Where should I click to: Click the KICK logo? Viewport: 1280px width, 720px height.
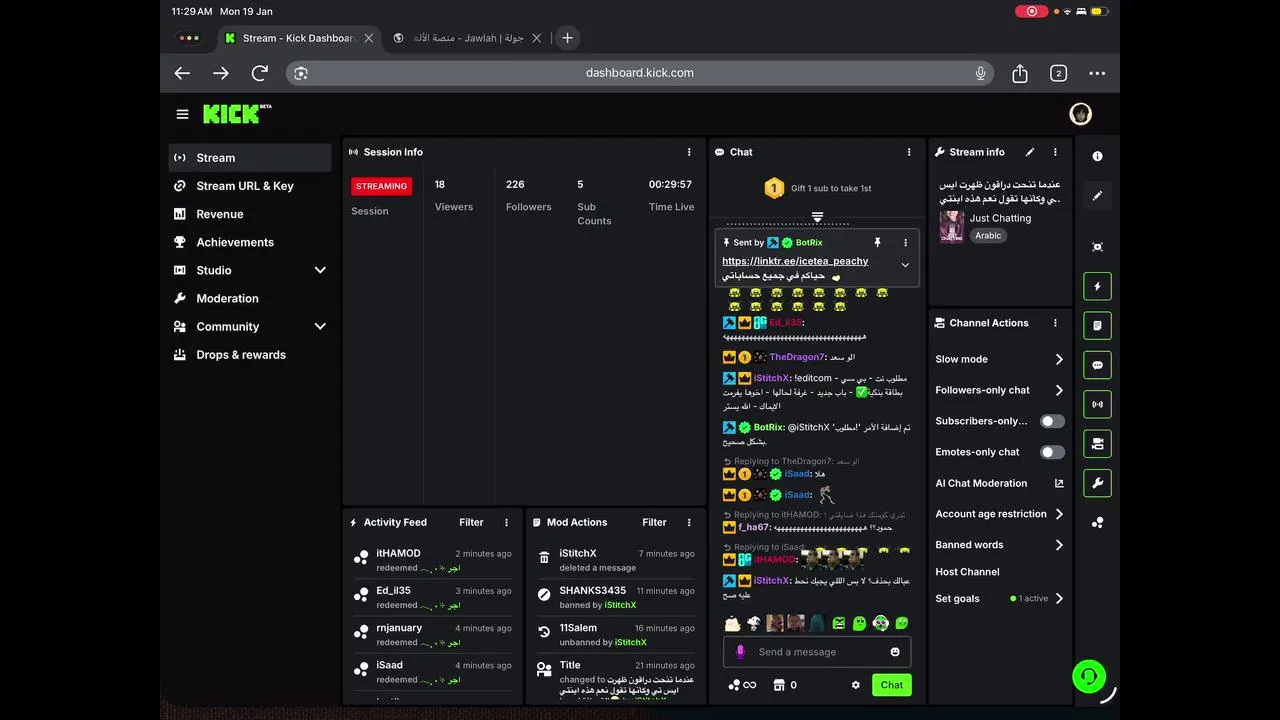[237, 114]
